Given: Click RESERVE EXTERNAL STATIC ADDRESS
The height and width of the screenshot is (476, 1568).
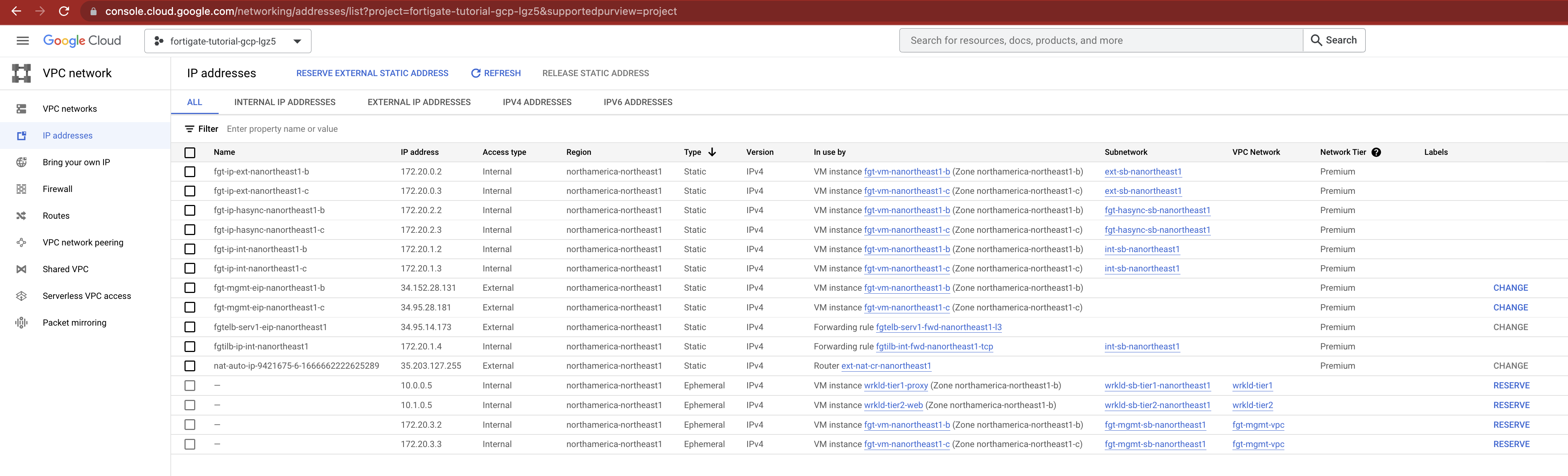Looking at the screenshot, I should 372,73.
